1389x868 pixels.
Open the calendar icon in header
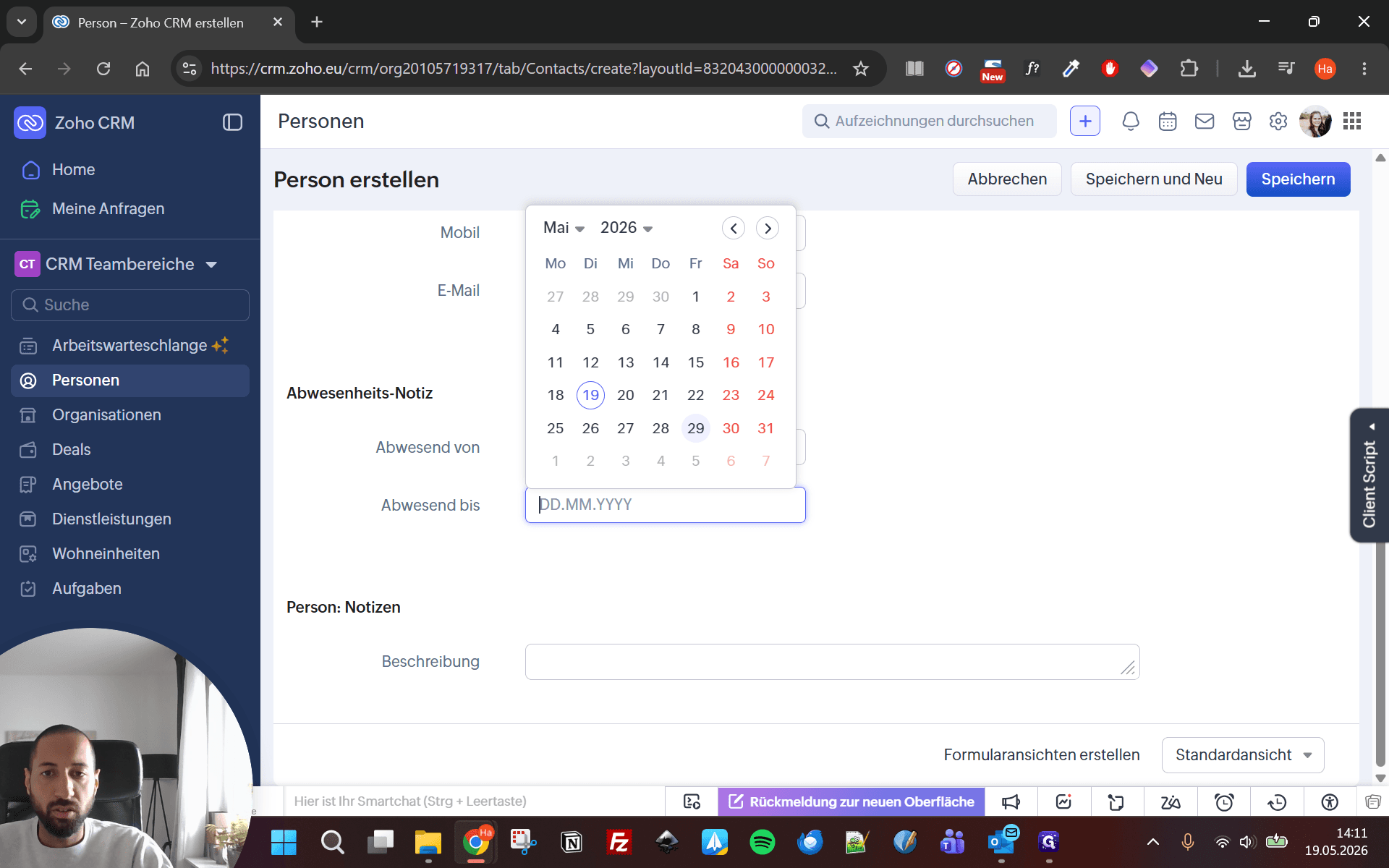point(1168,122)
